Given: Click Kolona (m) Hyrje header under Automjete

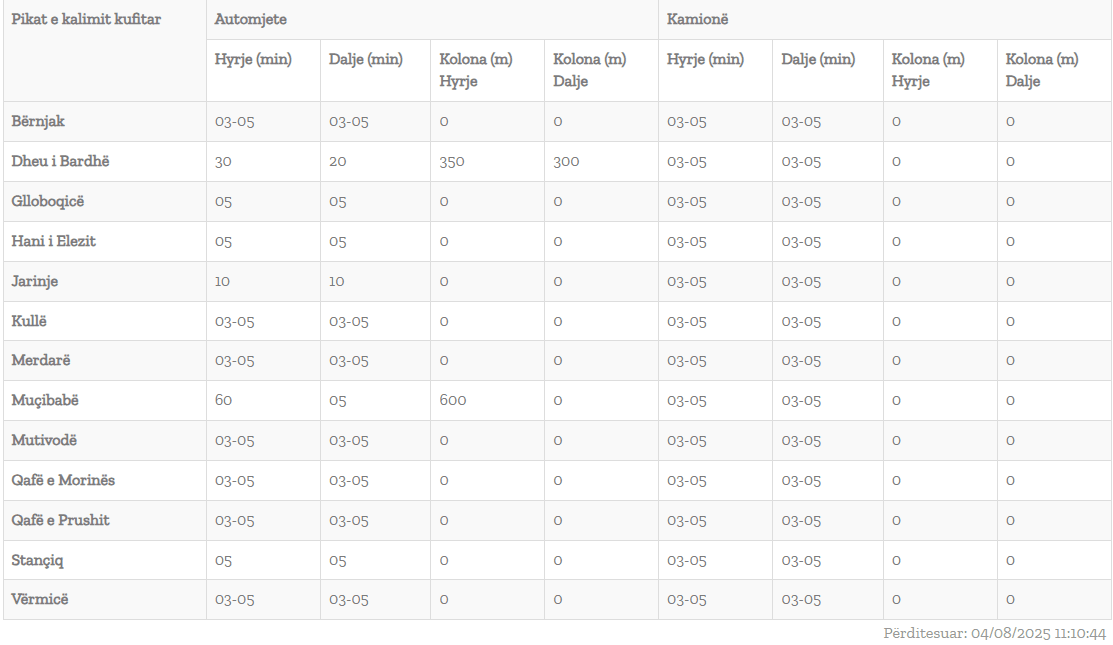Looking at the screenshot, I should click(476, 70).
